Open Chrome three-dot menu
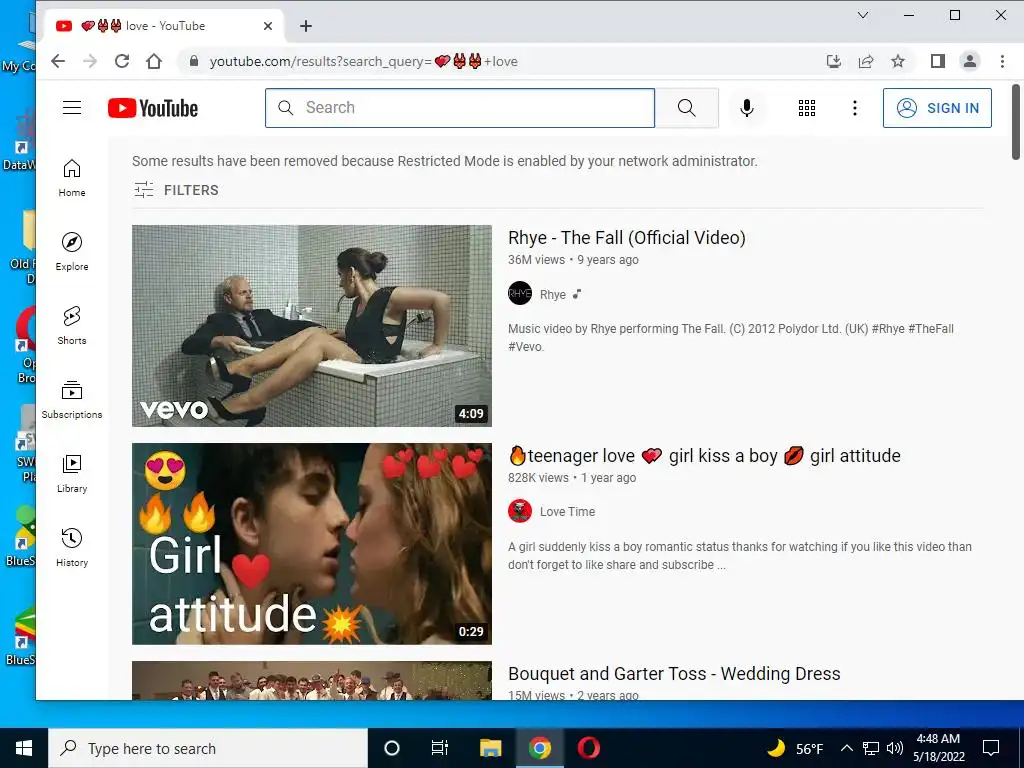The width and height of the screenshot is (1024, 768). click(1002, 61)
